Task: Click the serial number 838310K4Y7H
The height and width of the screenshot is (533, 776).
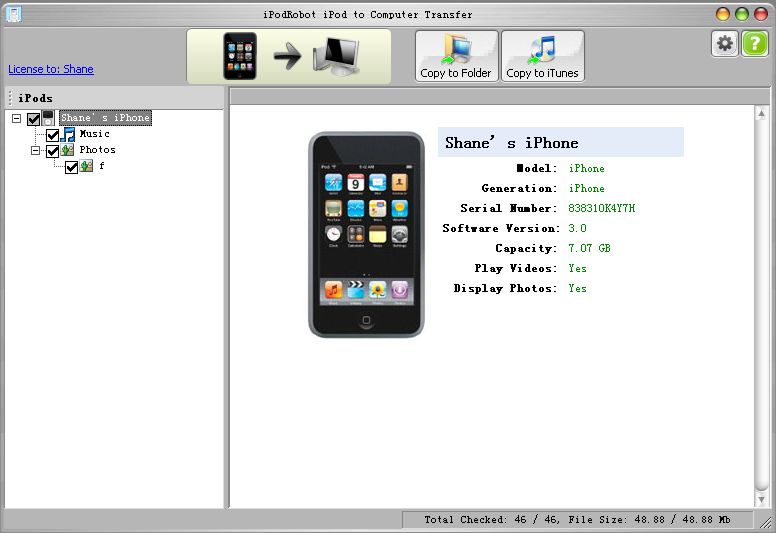Action: tap(601, 208)
